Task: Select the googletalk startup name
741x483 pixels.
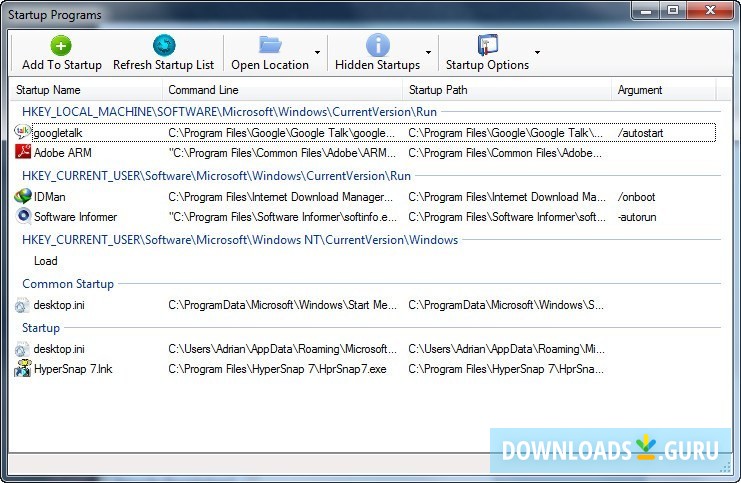Action: tap(58, 133)
